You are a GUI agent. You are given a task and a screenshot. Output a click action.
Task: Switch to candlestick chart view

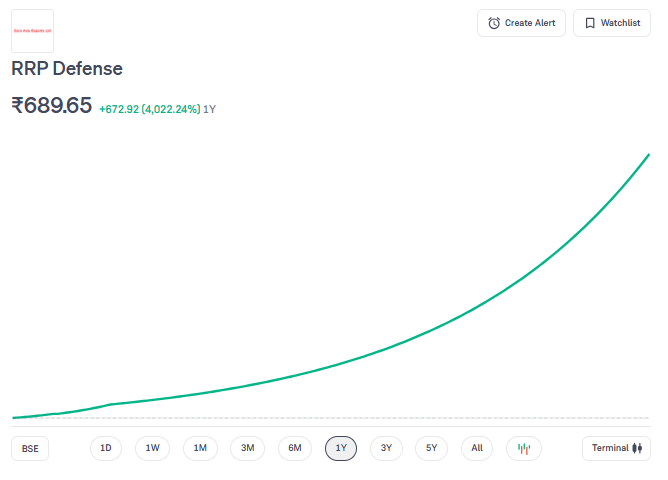coord(524,448)
